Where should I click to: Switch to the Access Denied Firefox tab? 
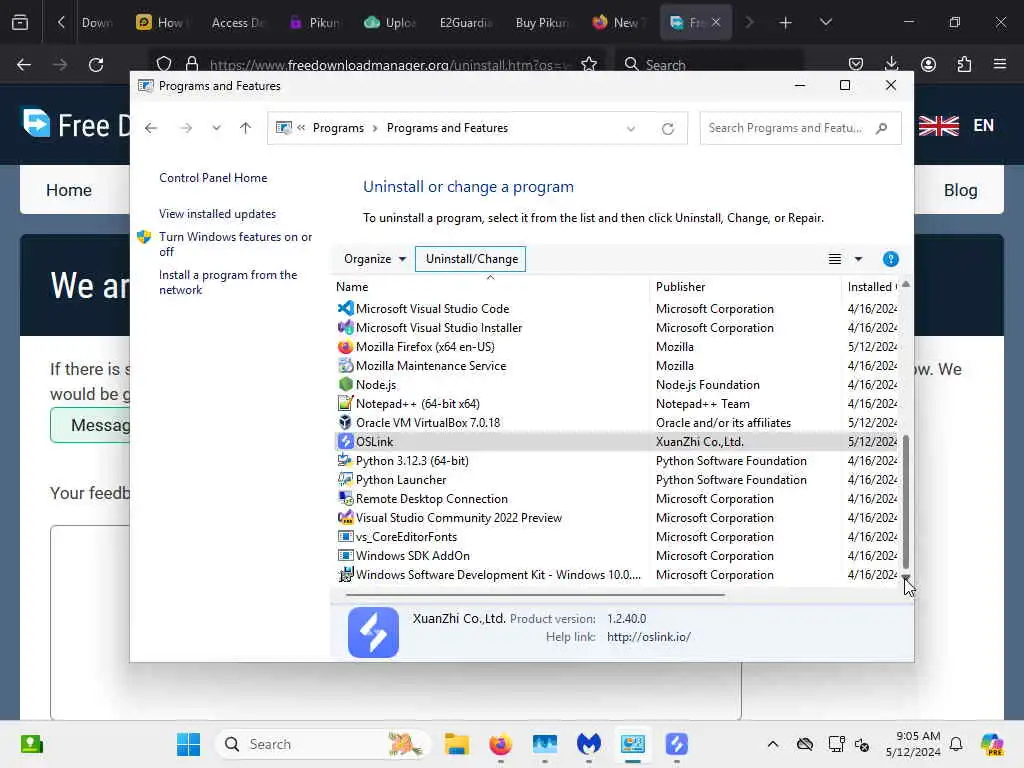pyautogui.click(x=238, y=23)
